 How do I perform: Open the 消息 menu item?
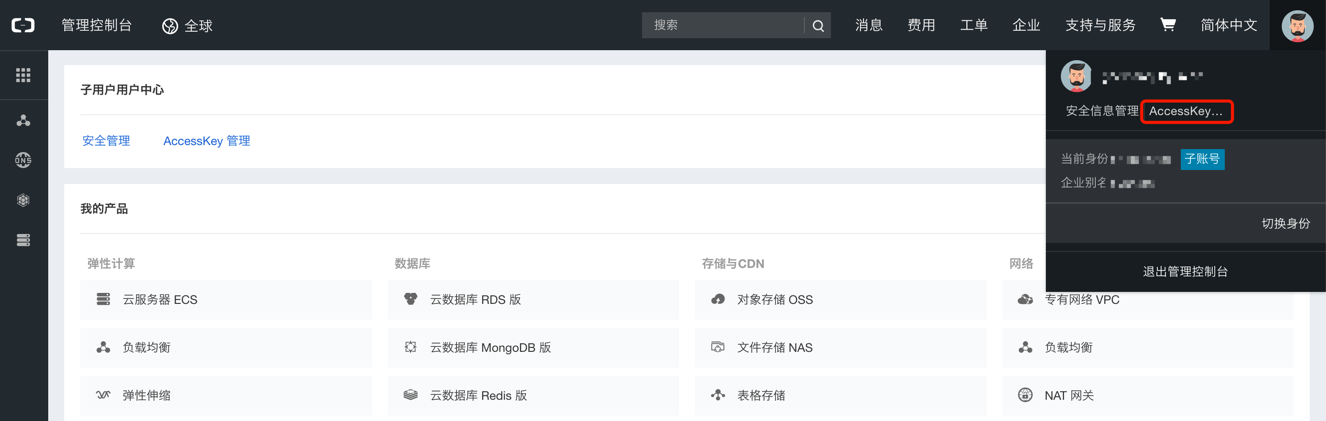[x=868, y=25]
